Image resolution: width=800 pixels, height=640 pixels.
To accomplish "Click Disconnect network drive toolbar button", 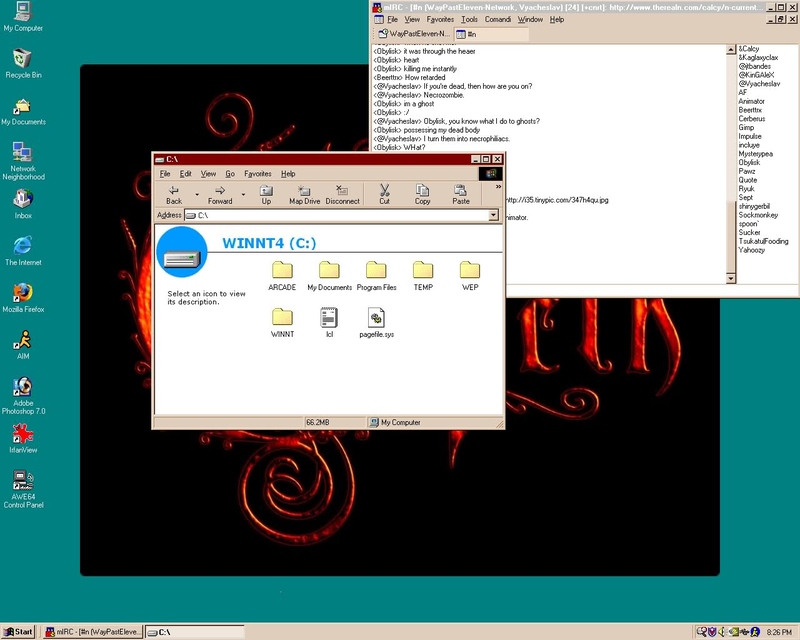I will tap(342, 195).
